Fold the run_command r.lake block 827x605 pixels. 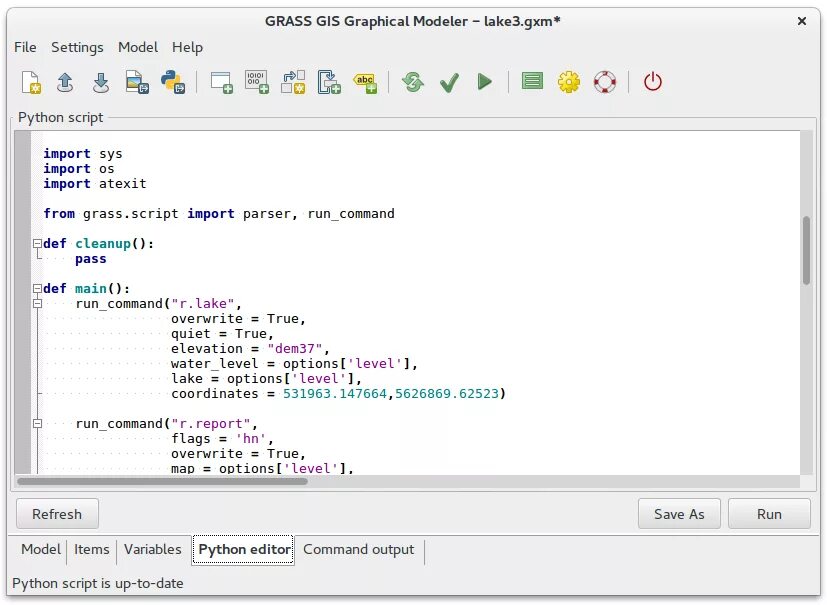coord(37,303)
